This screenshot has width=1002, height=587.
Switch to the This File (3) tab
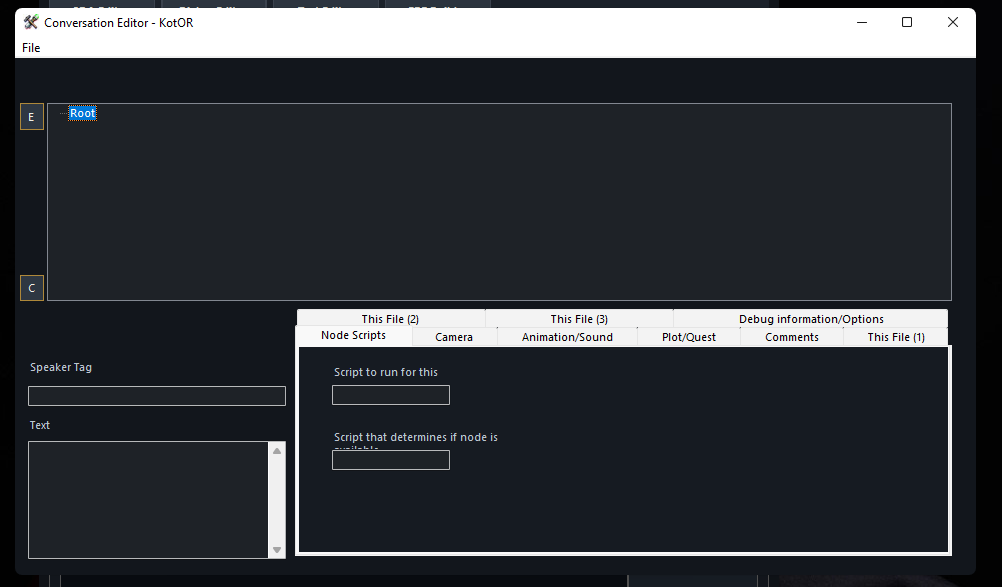(579, 319)
